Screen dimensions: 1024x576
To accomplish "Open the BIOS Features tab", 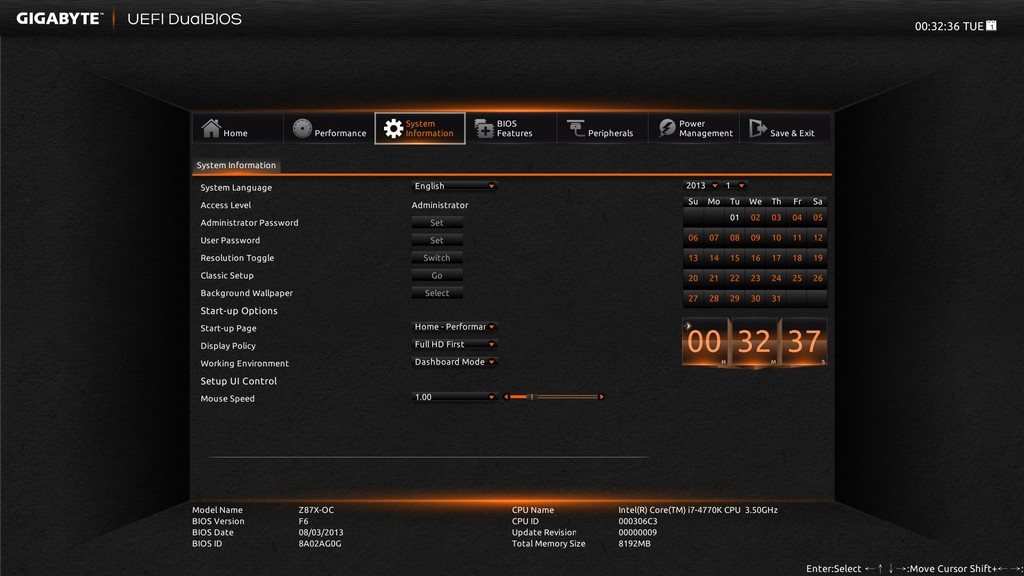I will (511, 128).
